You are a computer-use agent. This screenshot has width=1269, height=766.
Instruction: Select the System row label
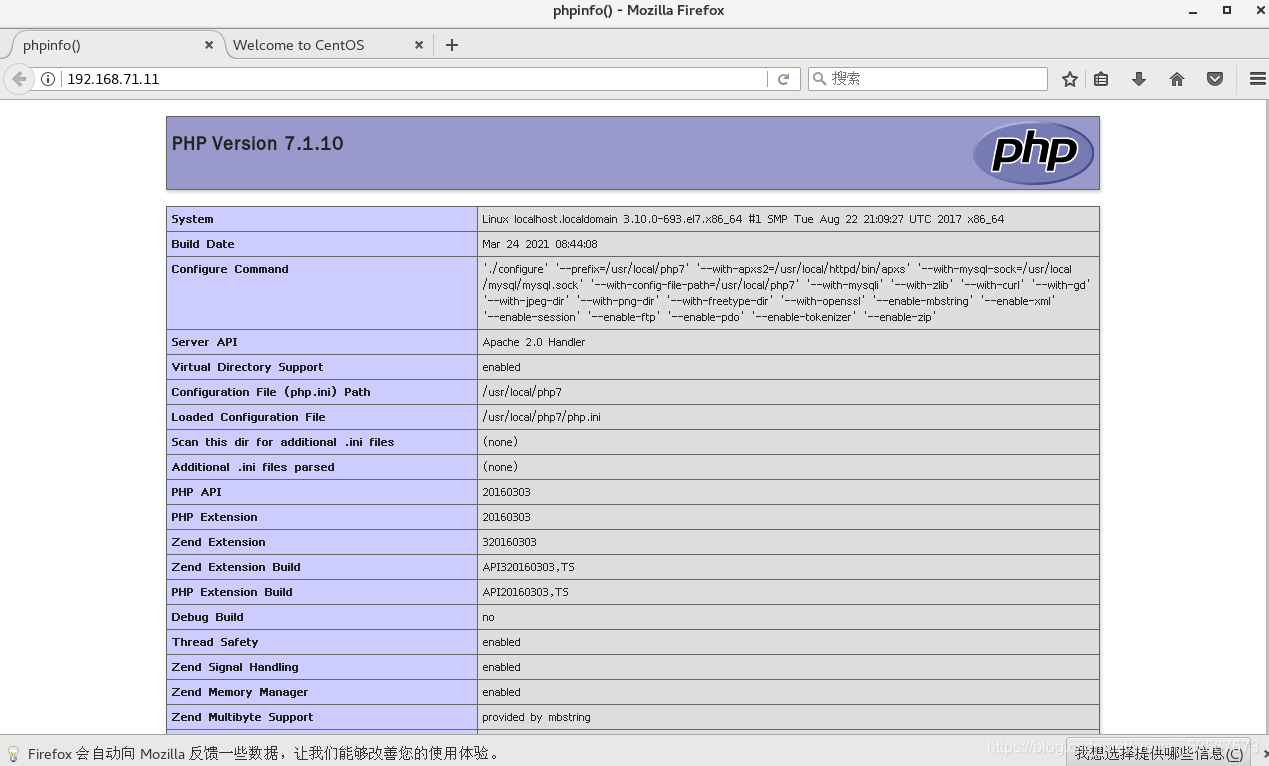click(192, 219)
